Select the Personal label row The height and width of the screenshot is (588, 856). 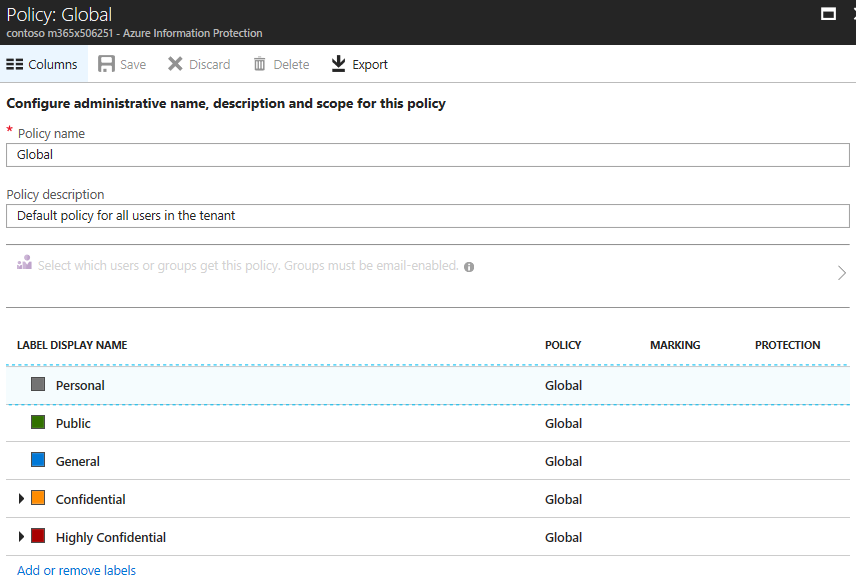pyautogui.click(x=428, y=385)
